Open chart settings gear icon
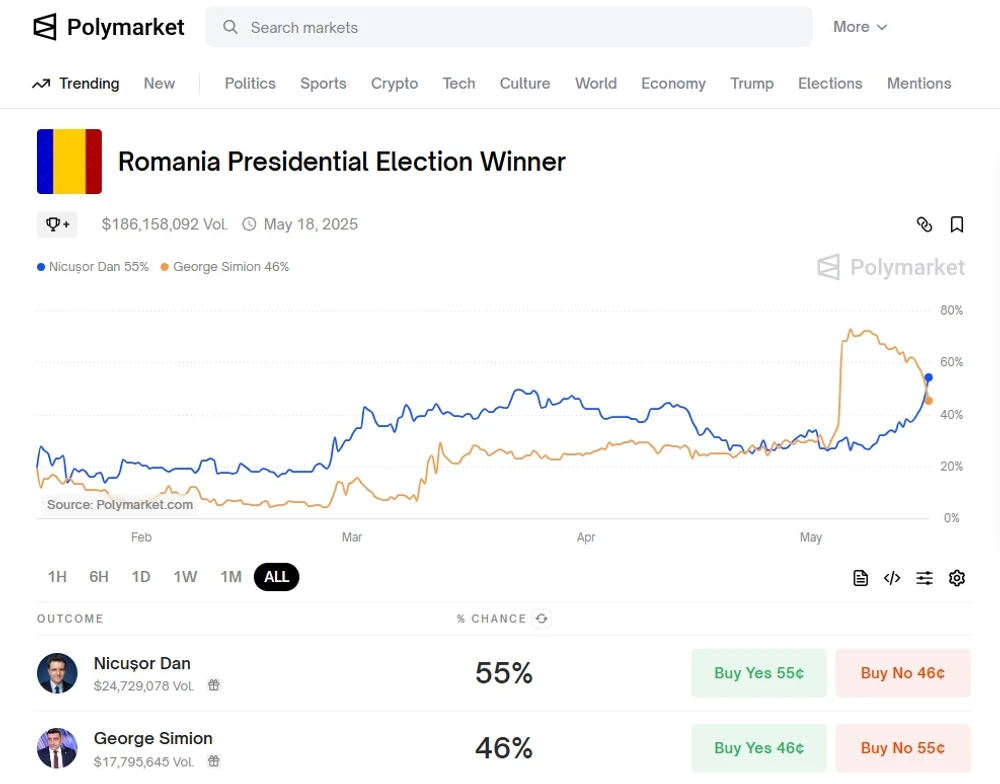 (x=957, y=578)
